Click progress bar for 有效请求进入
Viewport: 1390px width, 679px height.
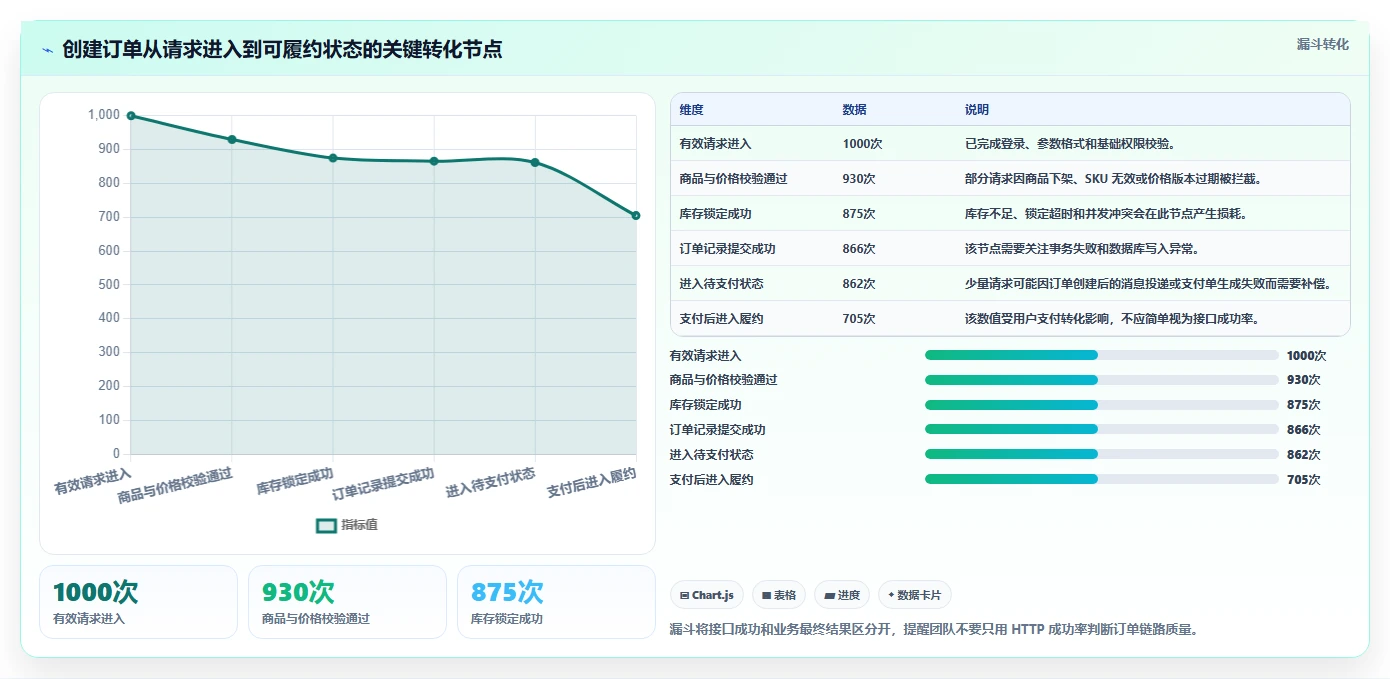click(x=1102, y=355)
